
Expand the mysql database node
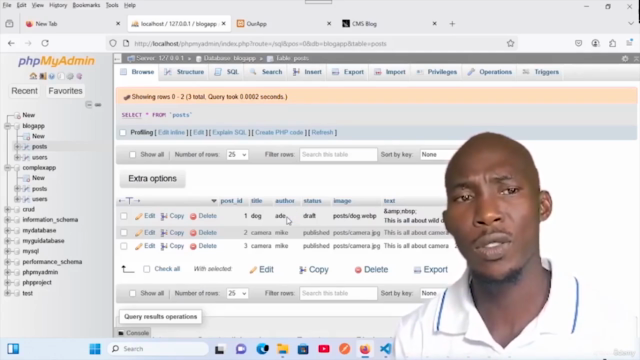[7, 251]
